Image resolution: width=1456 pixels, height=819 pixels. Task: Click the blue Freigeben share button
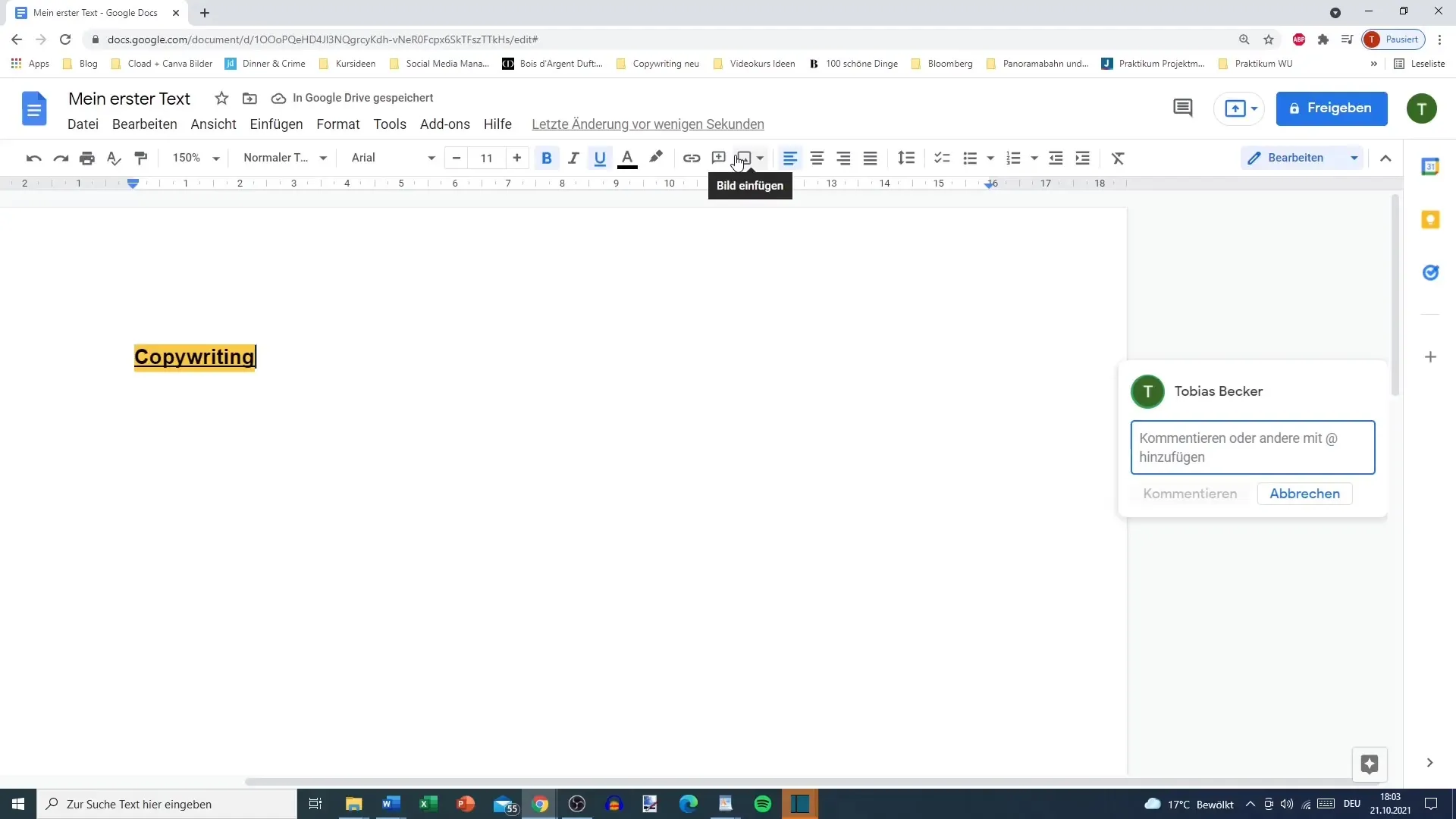(x=1332, y=108)
